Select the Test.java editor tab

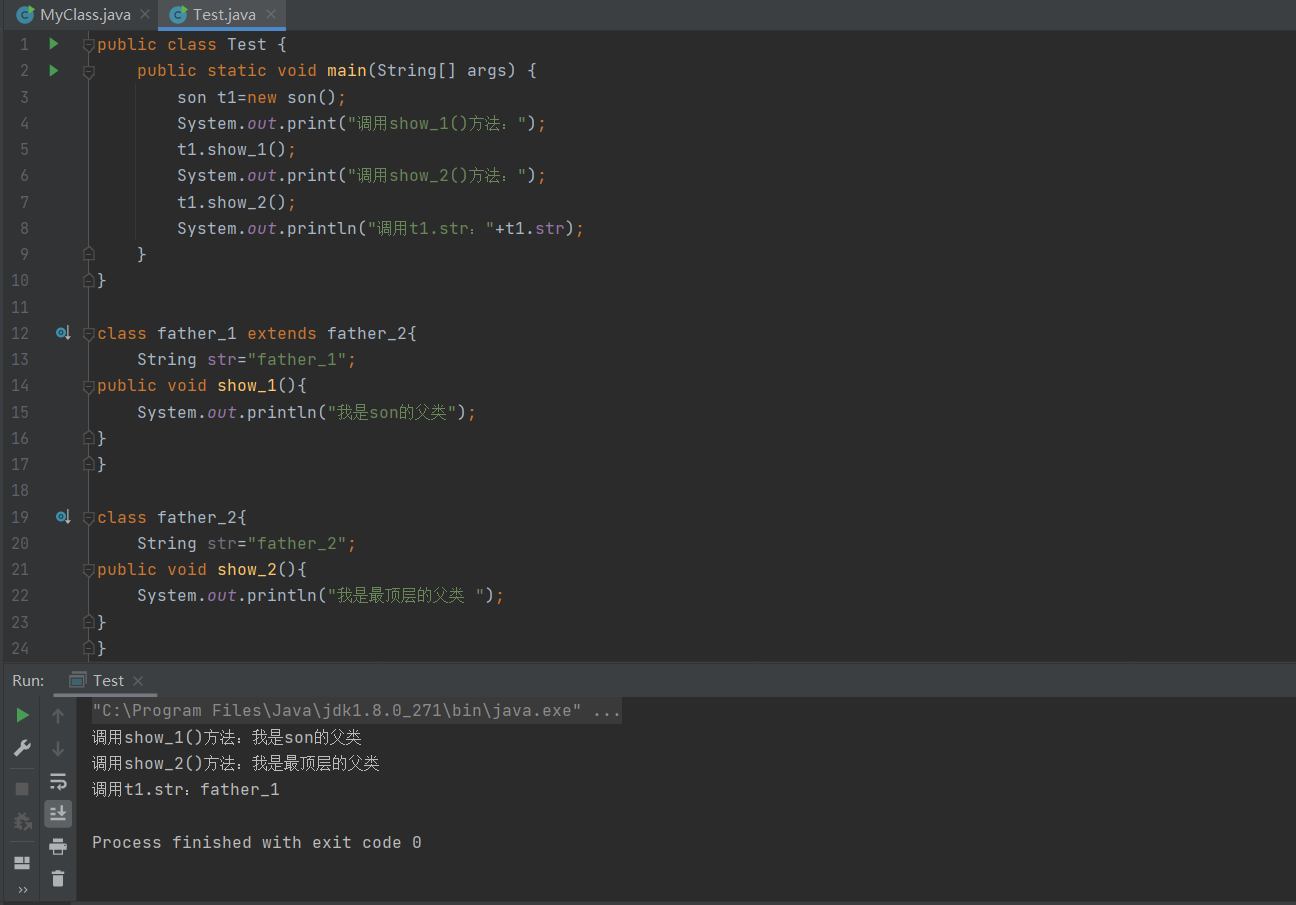(x=224, y=15)
